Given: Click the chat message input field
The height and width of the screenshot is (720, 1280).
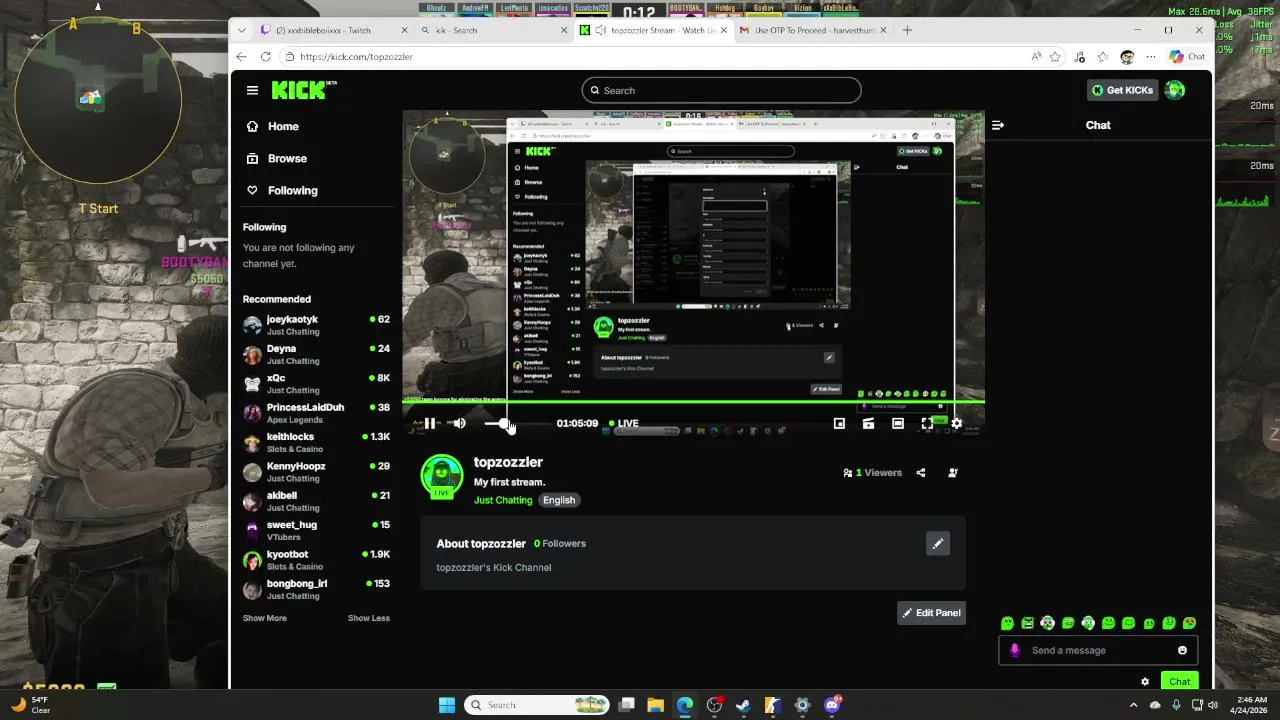Looking at the screenshot, I should click(x=1098, y=650).
